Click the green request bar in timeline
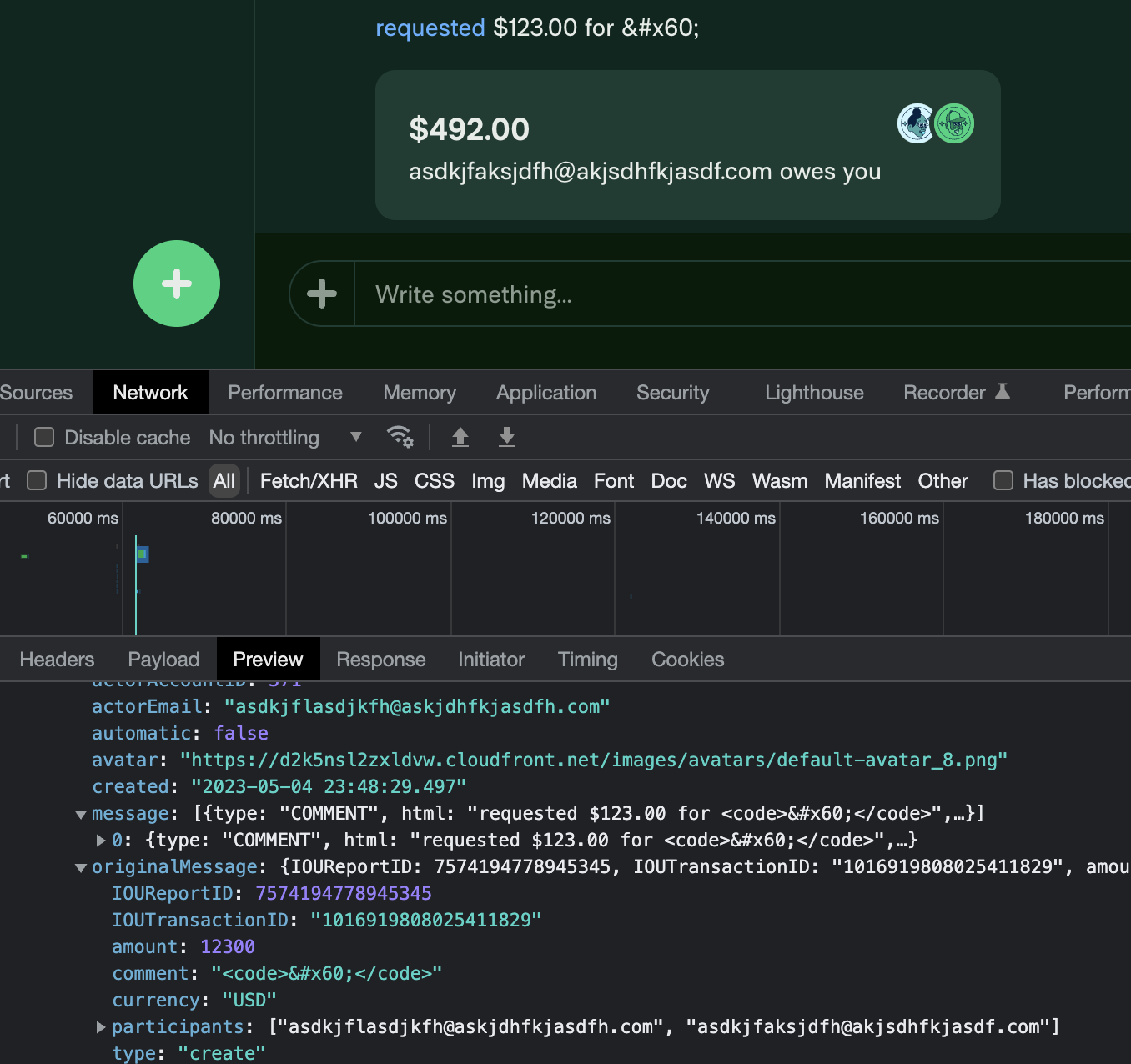Viewport: 1131px width, 1064px height. (x=143, y=554)
